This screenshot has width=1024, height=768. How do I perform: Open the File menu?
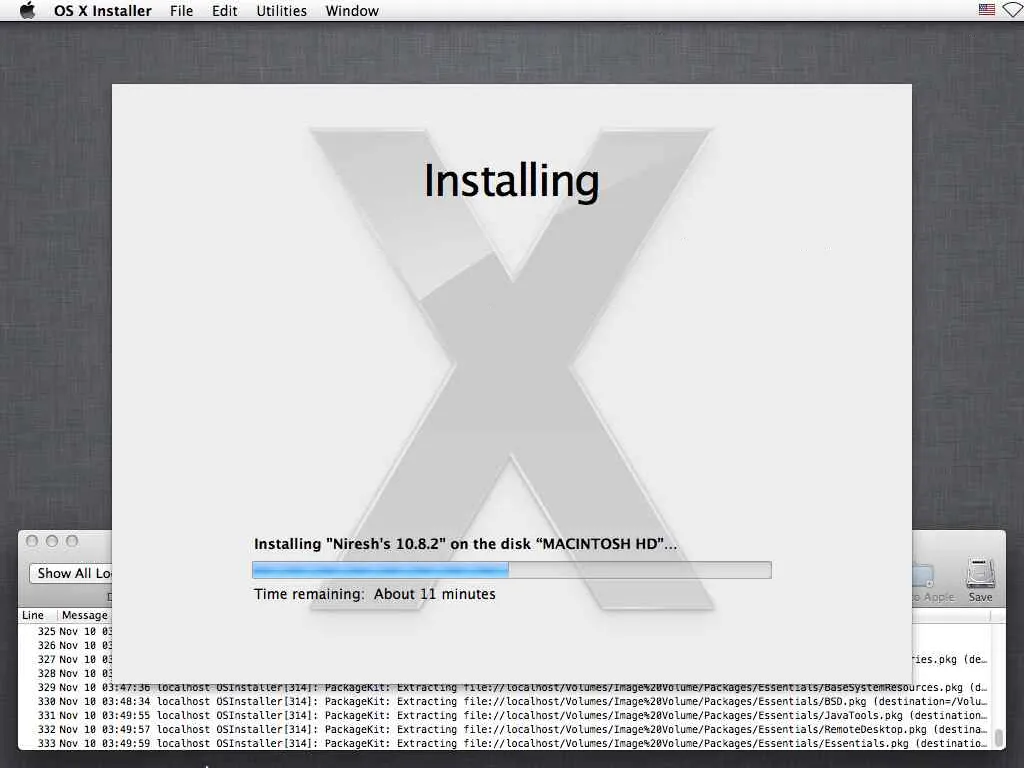(x=182, y=11)
